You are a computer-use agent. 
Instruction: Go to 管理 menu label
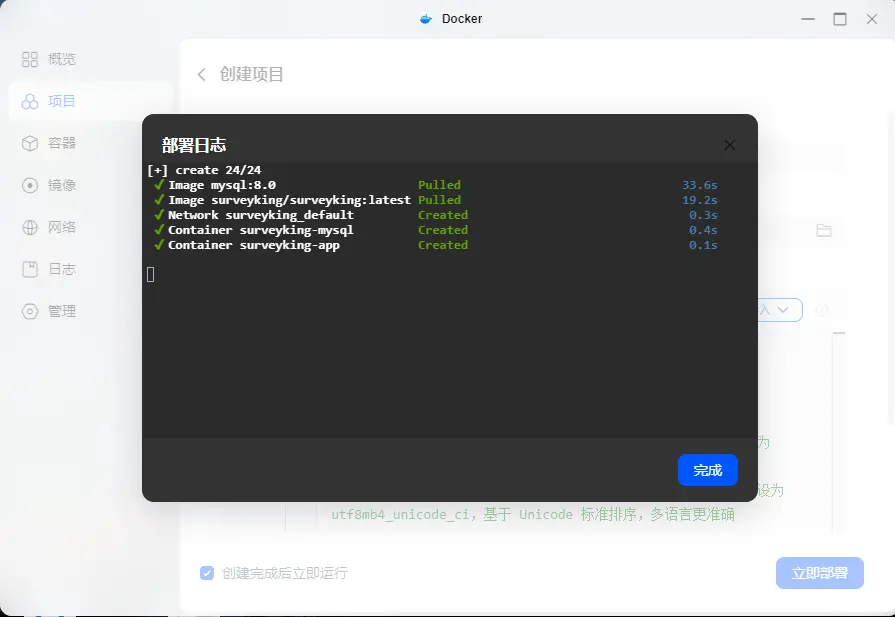pyautogui.click(x=62, y=311)
